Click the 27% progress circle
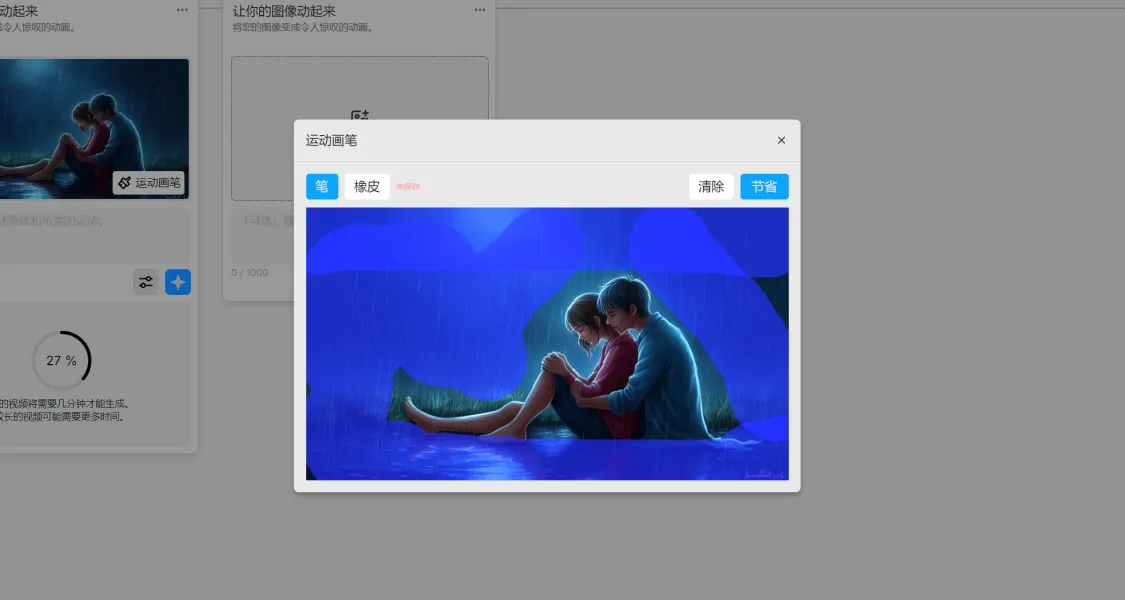 tap(62, 360)
